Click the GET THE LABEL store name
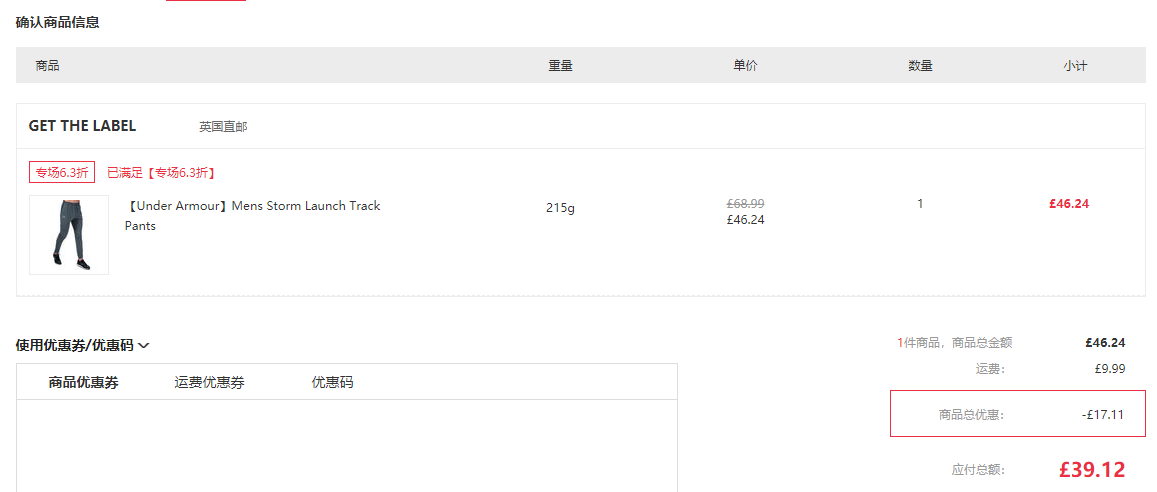The height and width of the screenshot is (492, 1157). tap(83, 126)
